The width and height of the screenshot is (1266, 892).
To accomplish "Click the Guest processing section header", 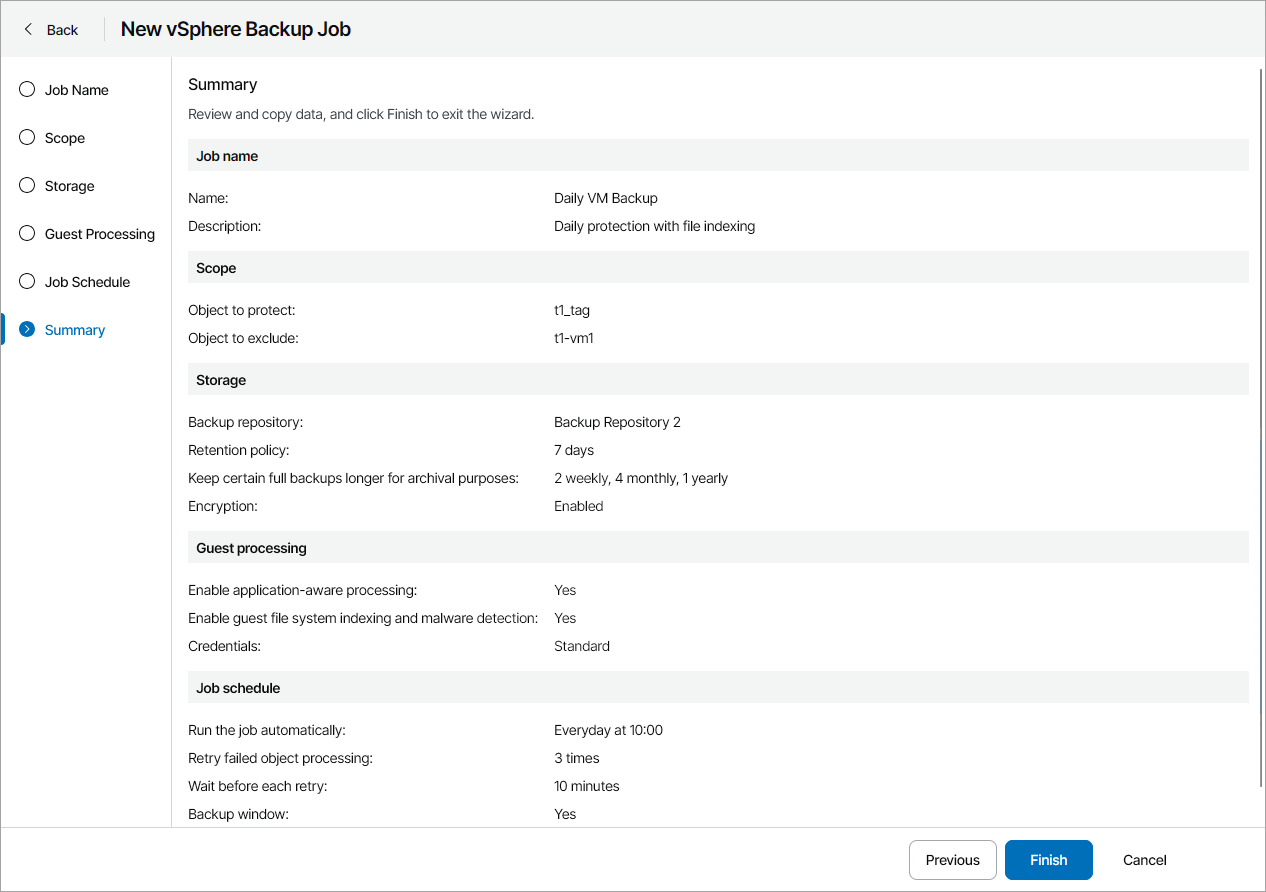I will [718, 548].
